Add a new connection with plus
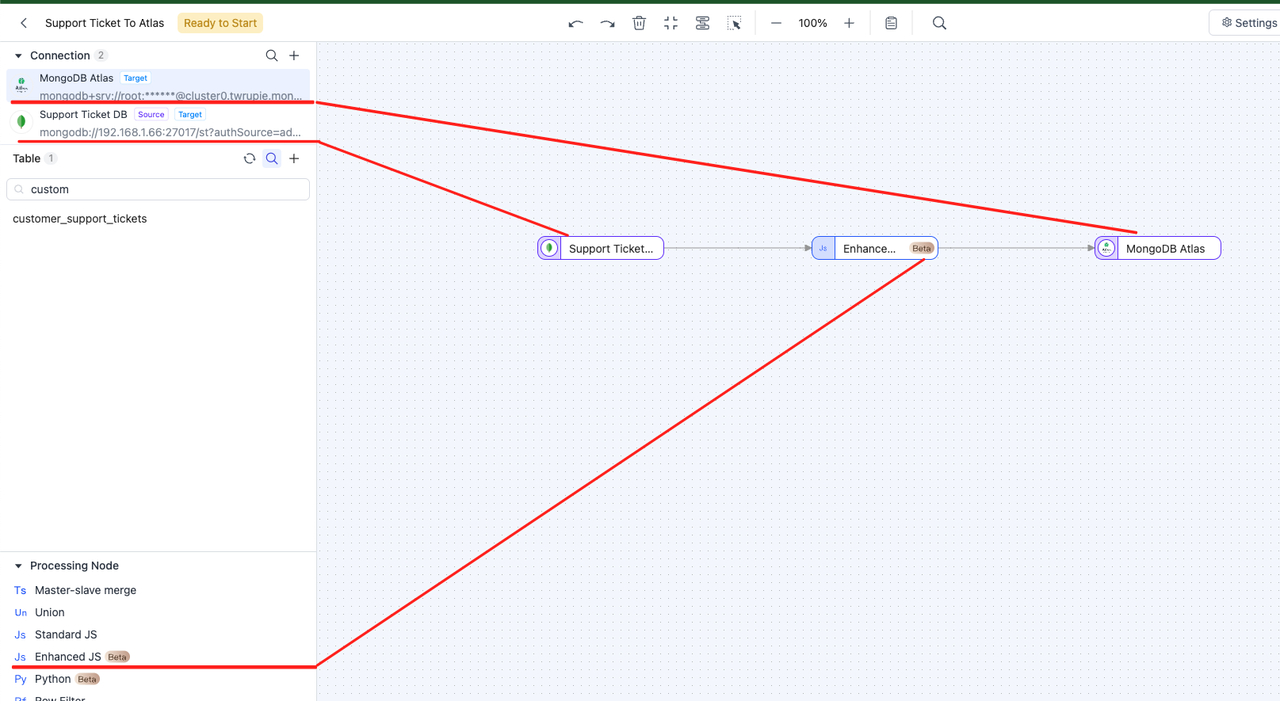1280x701 pixels. coord(294,56)
